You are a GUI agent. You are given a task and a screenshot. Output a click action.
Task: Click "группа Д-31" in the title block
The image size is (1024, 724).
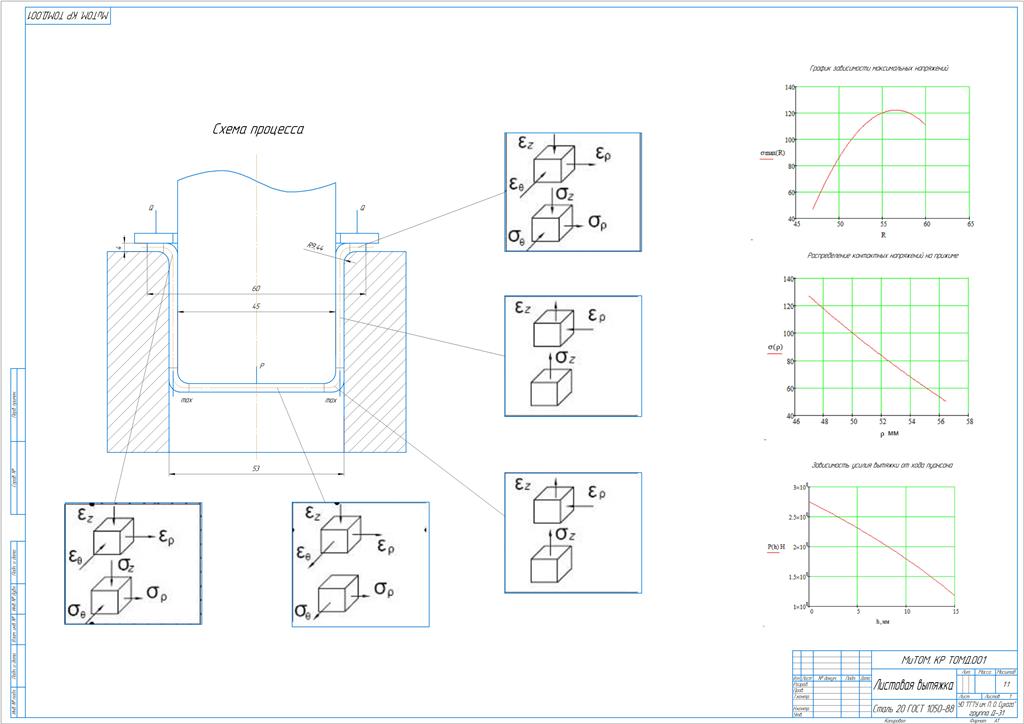point(987,714)
